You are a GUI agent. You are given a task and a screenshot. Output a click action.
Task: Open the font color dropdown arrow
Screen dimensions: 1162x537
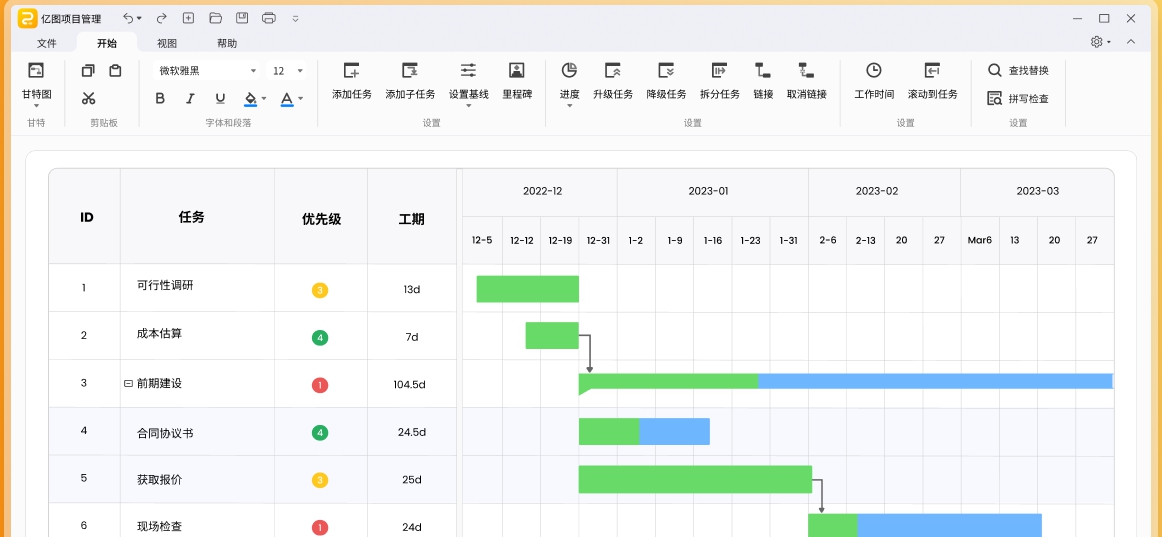tap(301, 99)
